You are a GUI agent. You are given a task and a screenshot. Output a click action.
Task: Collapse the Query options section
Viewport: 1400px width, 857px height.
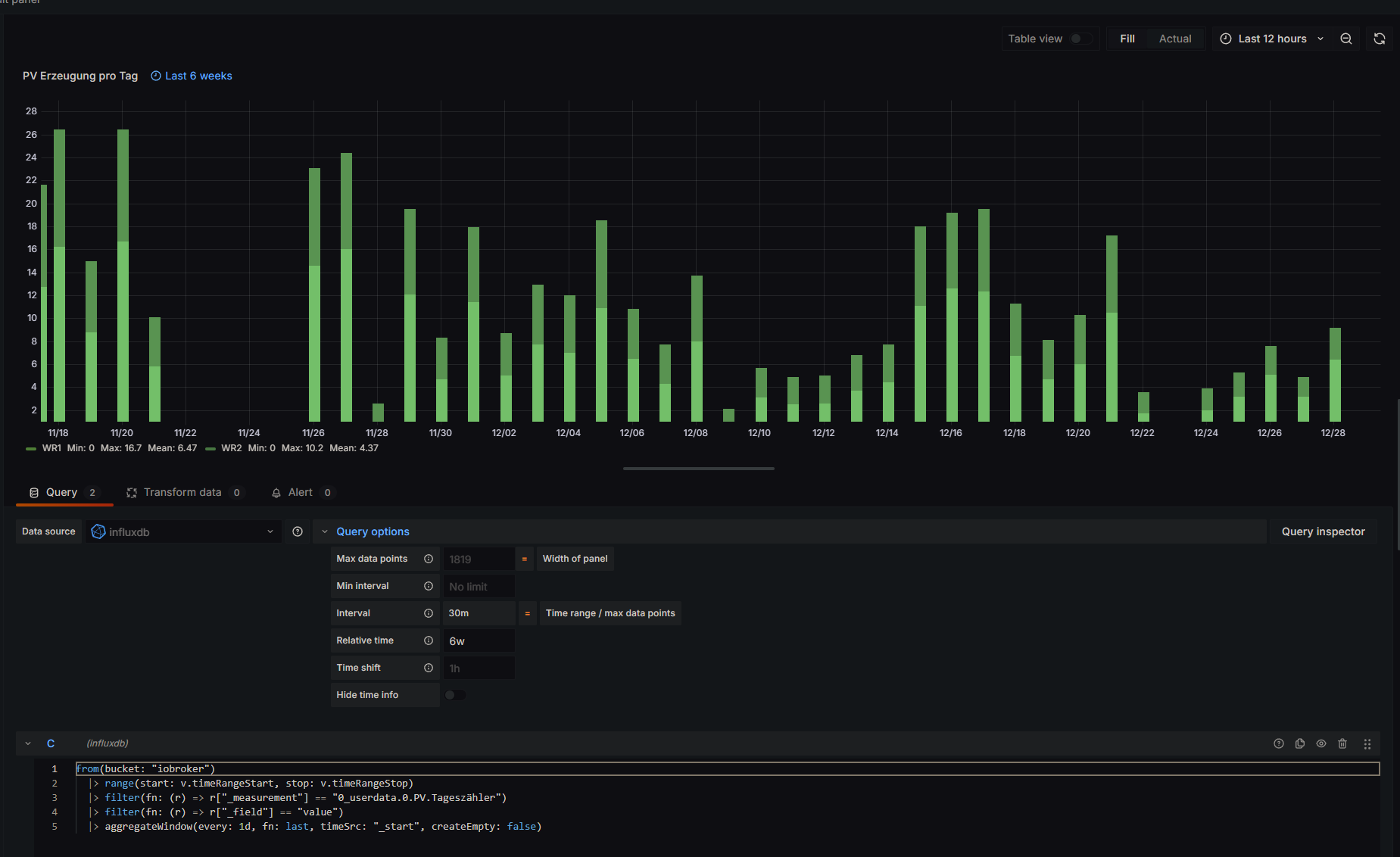coord(325,531)
